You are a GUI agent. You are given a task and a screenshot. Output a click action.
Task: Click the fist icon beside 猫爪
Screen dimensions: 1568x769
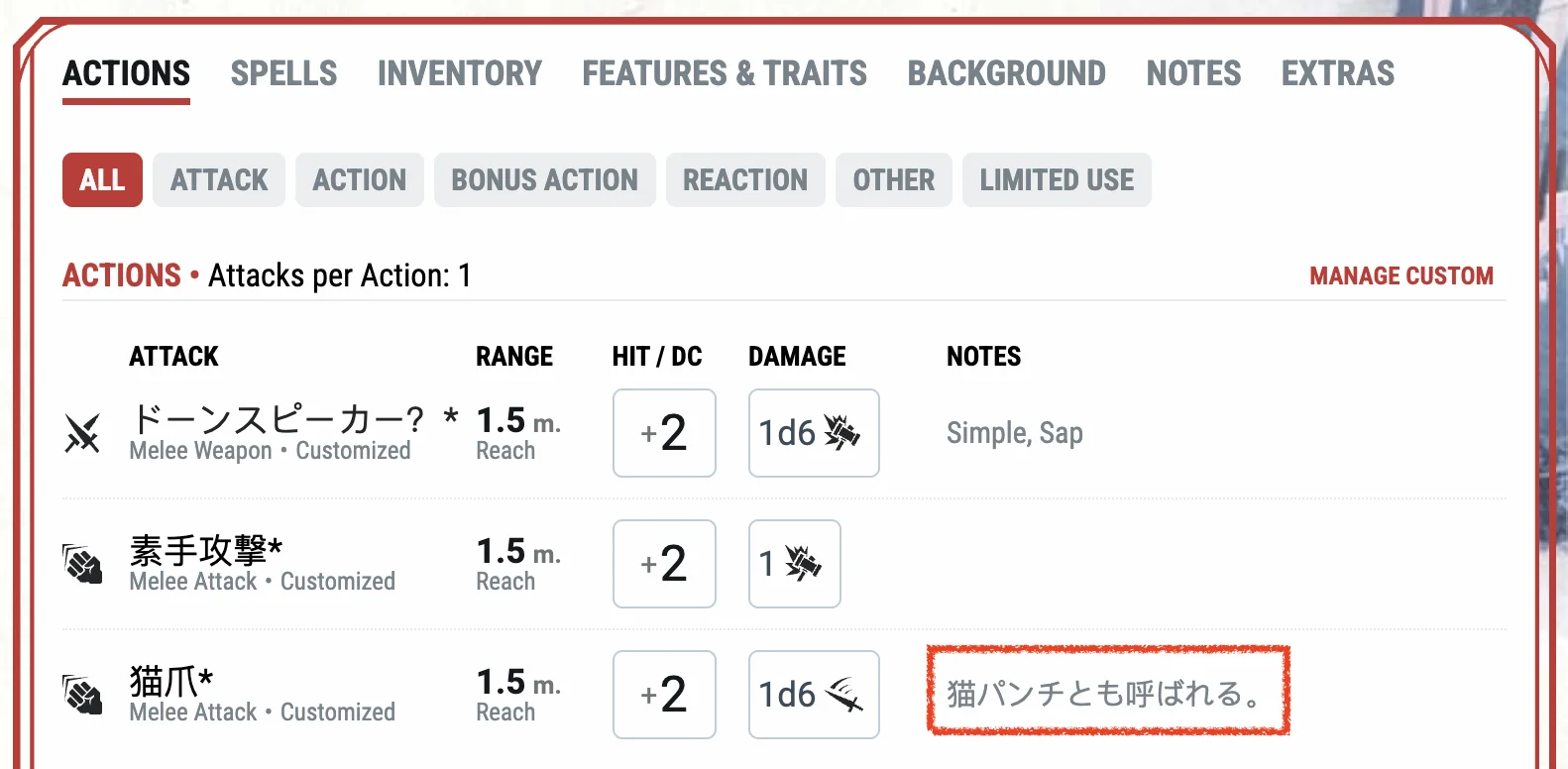pos(82,695)
